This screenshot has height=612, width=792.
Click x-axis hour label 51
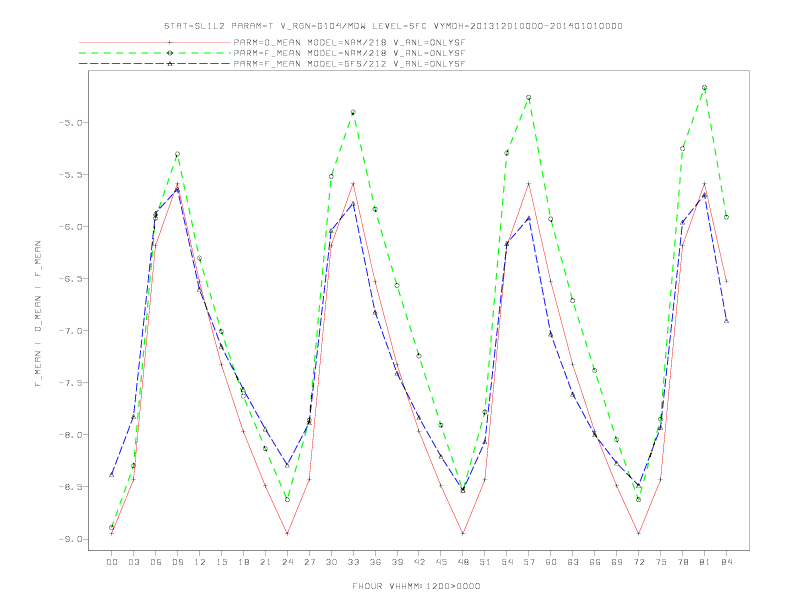(485, 562)
